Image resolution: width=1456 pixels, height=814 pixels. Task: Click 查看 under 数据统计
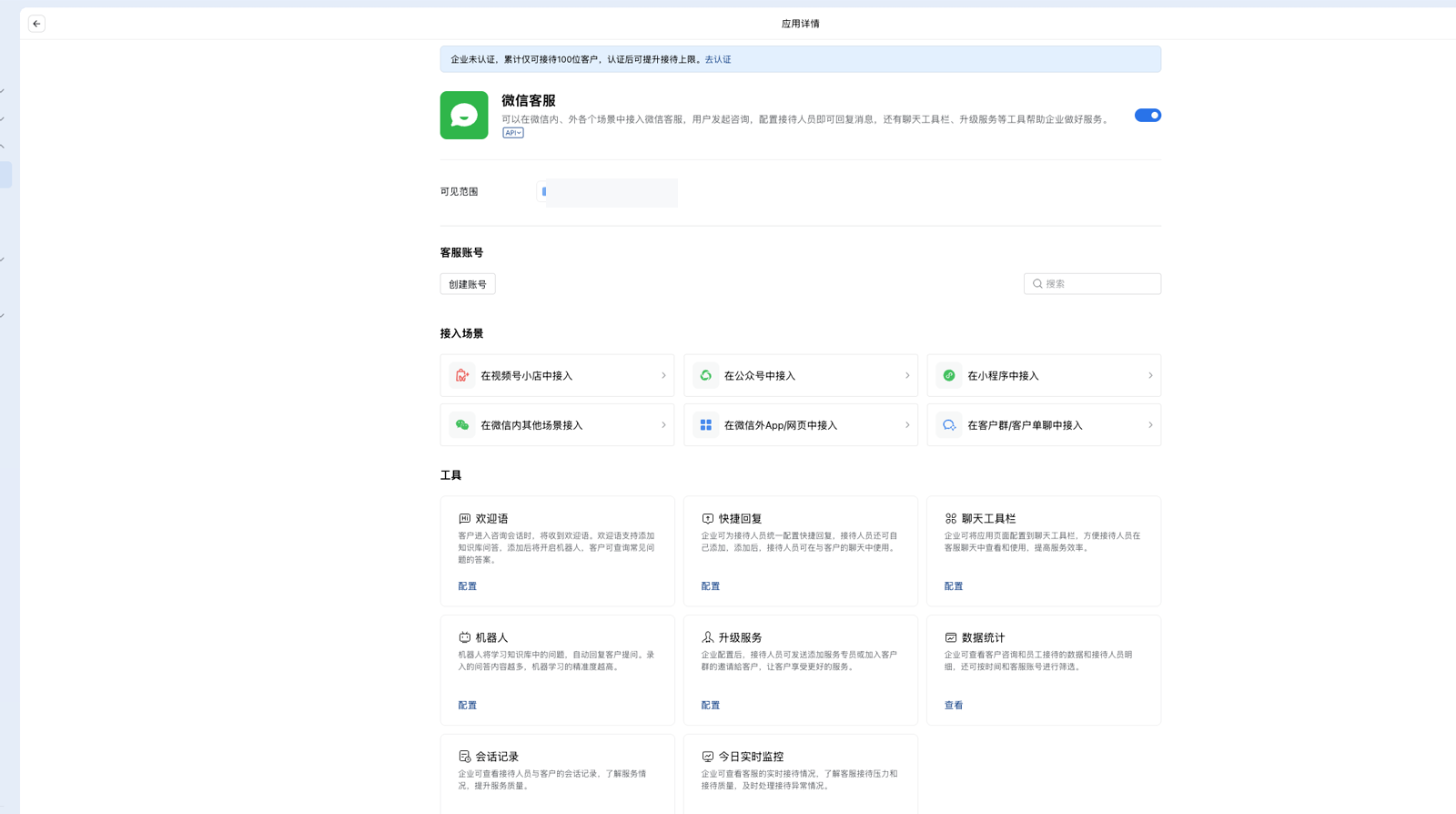(954, 706)
